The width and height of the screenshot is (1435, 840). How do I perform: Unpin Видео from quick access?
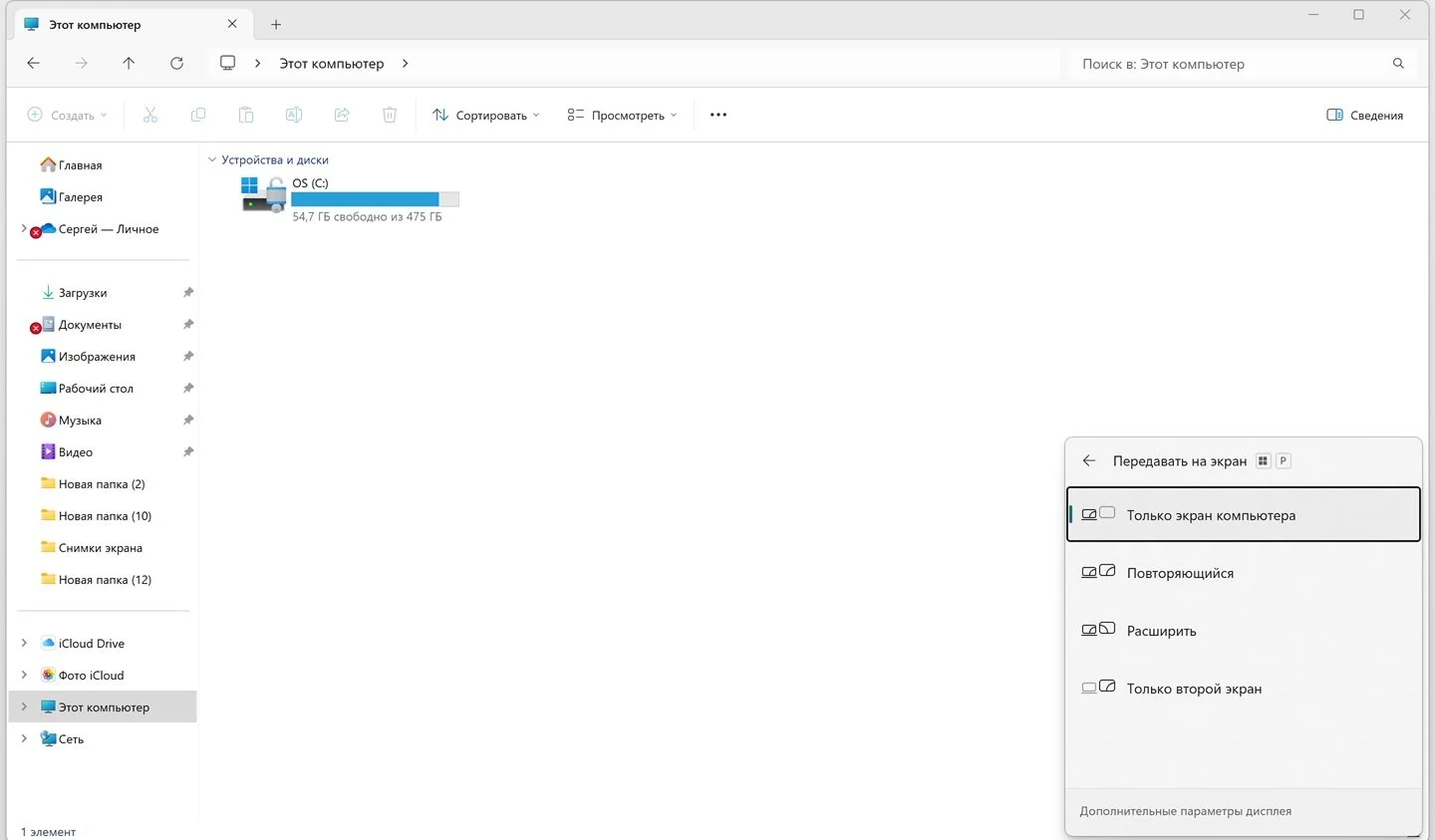[x=188, y=452]
